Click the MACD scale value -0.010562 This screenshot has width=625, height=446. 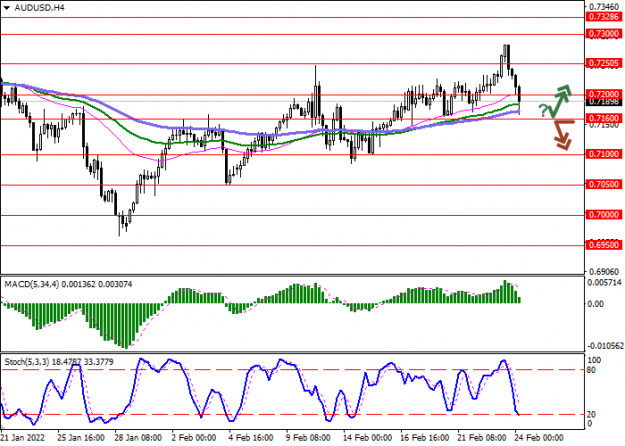[x=603, y=346]
